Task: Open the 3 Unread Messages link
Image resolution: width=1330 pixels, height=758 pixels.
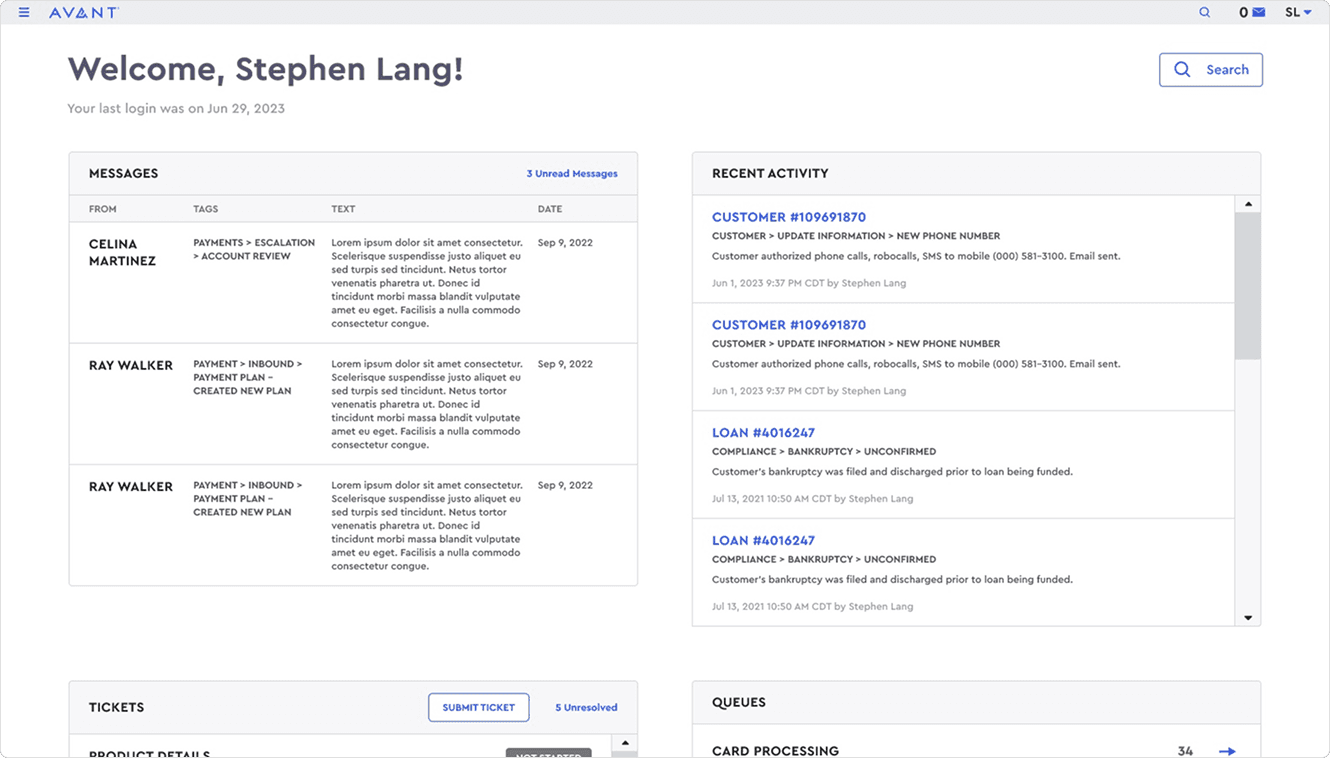Action: pyautogui.click(x=572, y=174)
